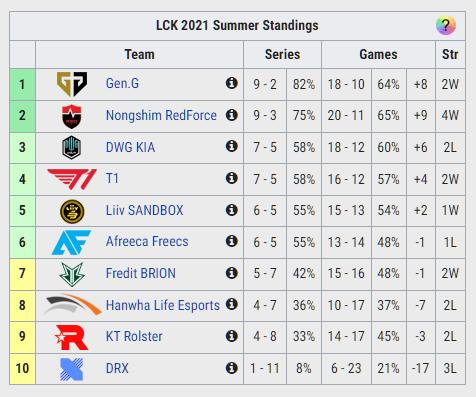
Task: Follow the KT Rolster link
Action: [x=134, y=336]
